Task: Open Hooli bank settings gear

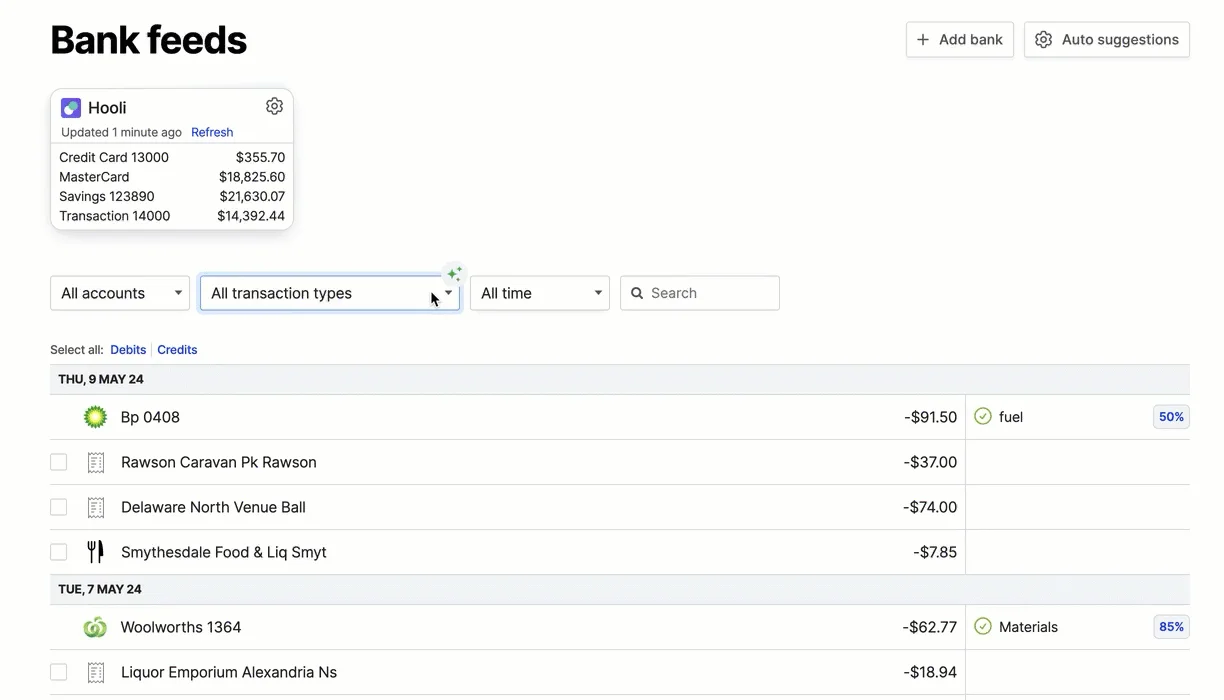Action: click(x=274, y=106)
